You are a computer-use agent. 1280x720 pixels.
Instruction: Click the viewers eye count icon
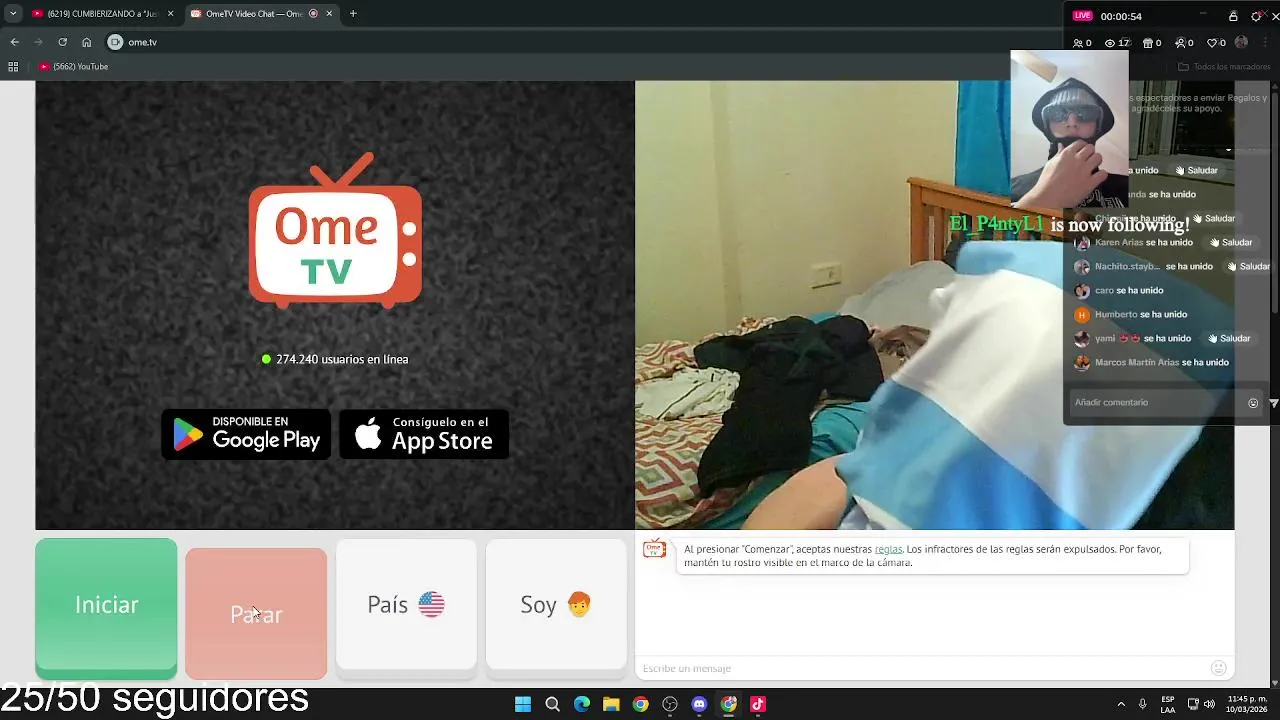click(x=1110, y=43)
